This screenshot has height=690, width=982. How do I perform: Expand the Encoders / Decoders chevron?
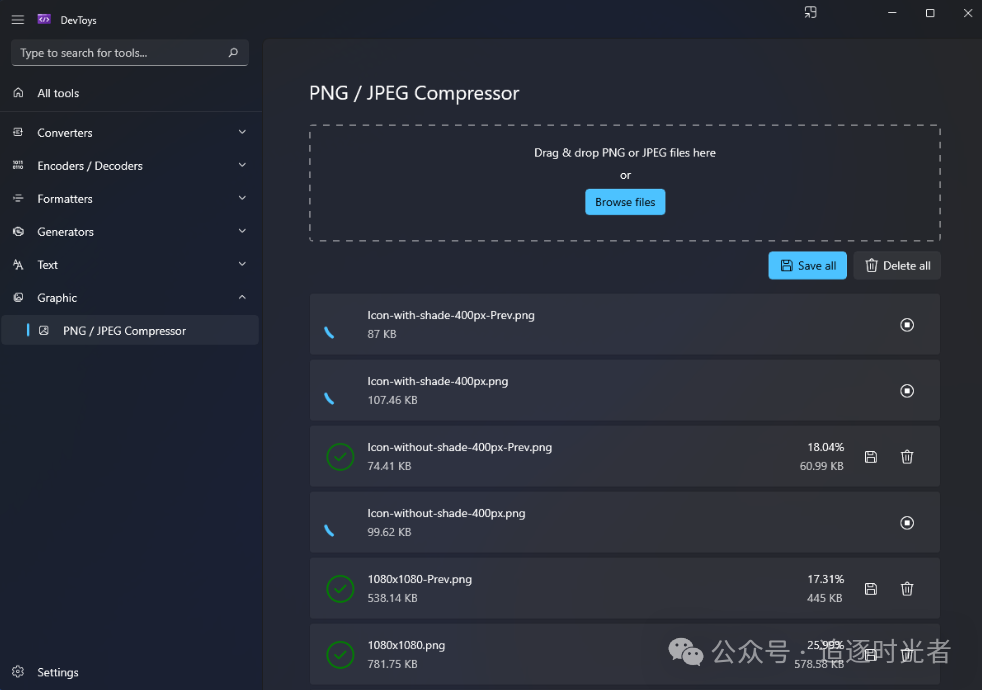[x=242, y=165]
